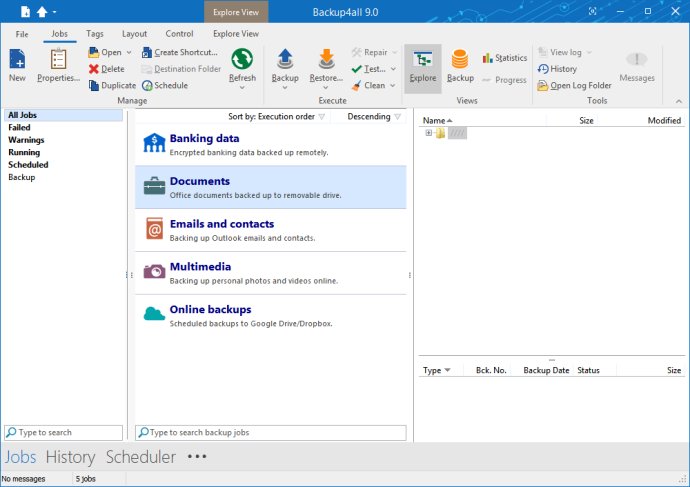690x487 pixels.
Task: Switch to Backup view in Views group
Action: tap(460, 66)
